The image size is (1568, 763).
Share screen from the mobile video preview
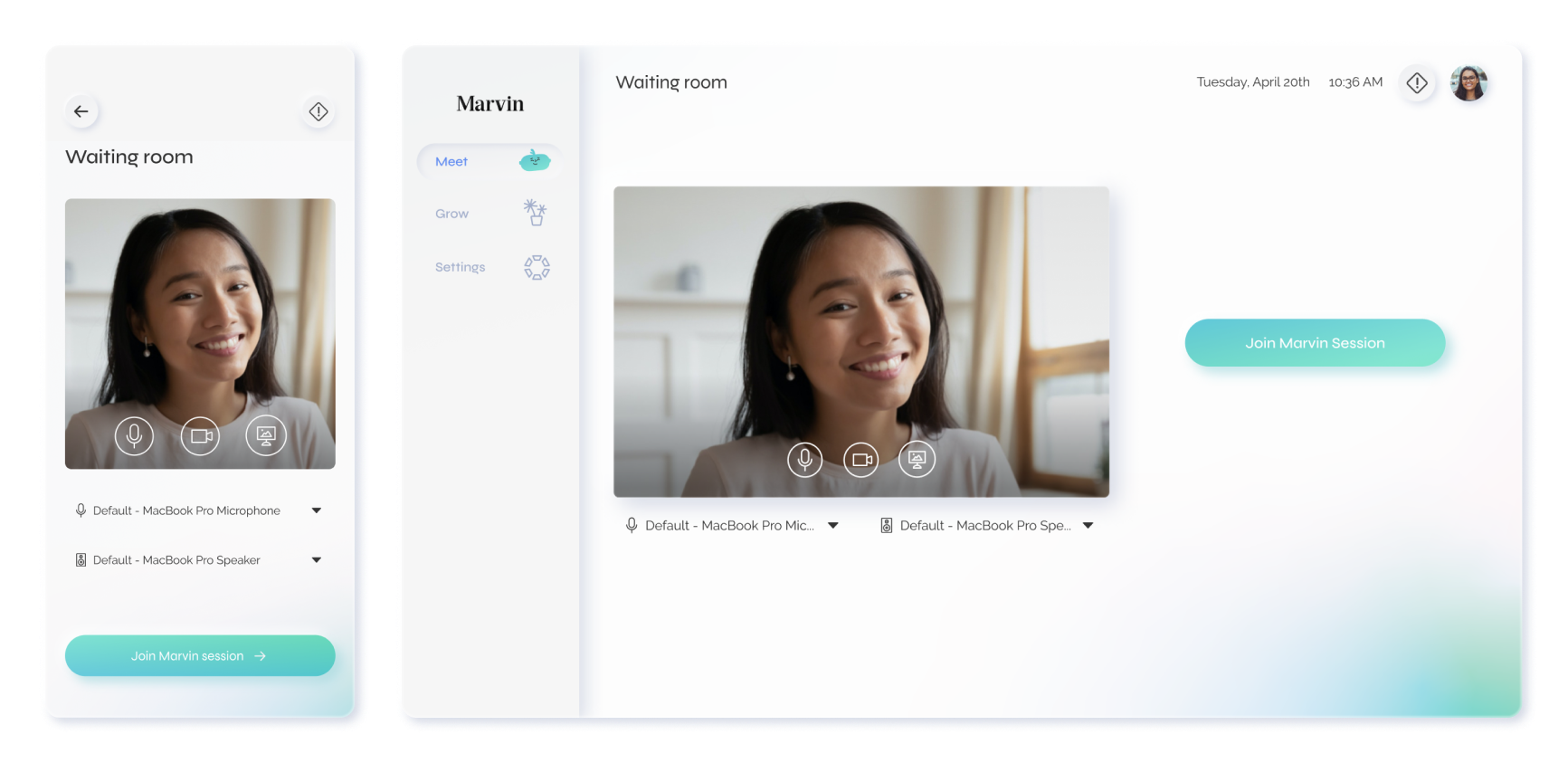click(266, 436)
